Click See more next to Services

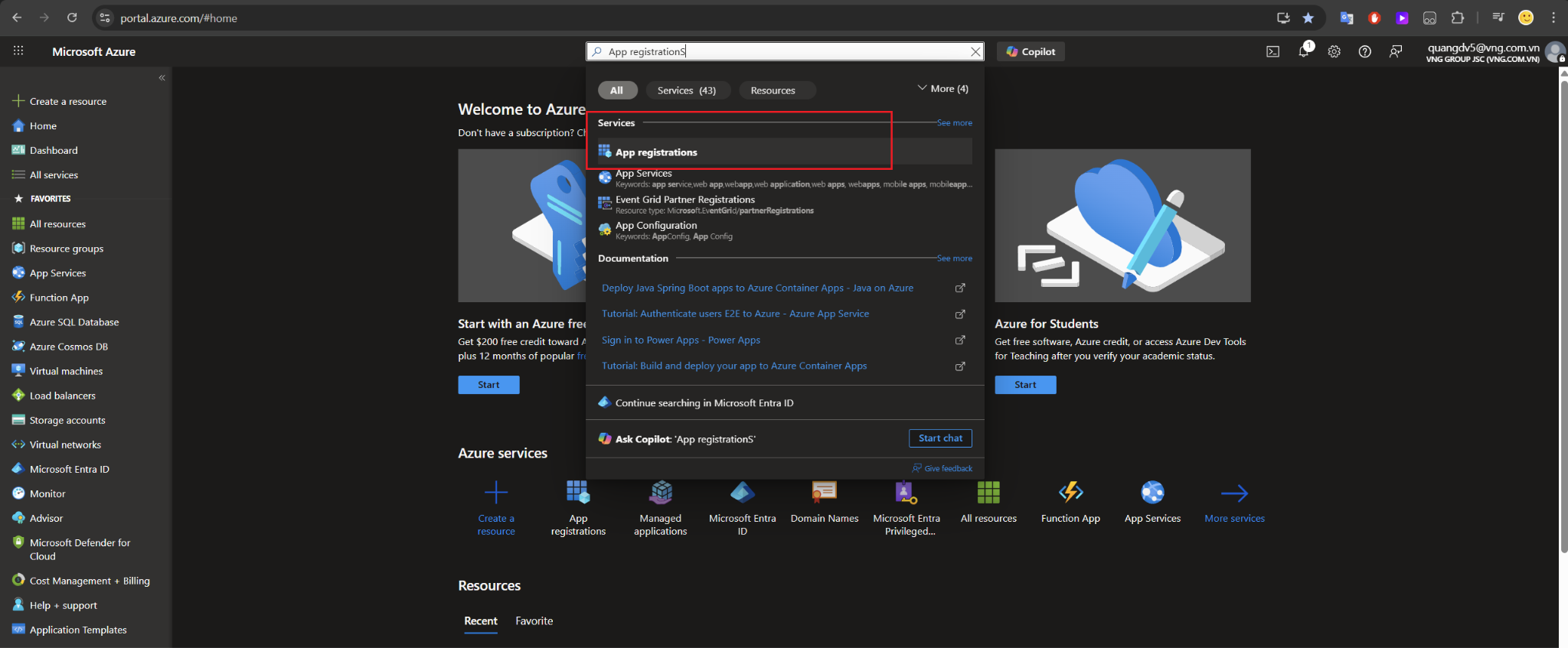pos(955,122)
